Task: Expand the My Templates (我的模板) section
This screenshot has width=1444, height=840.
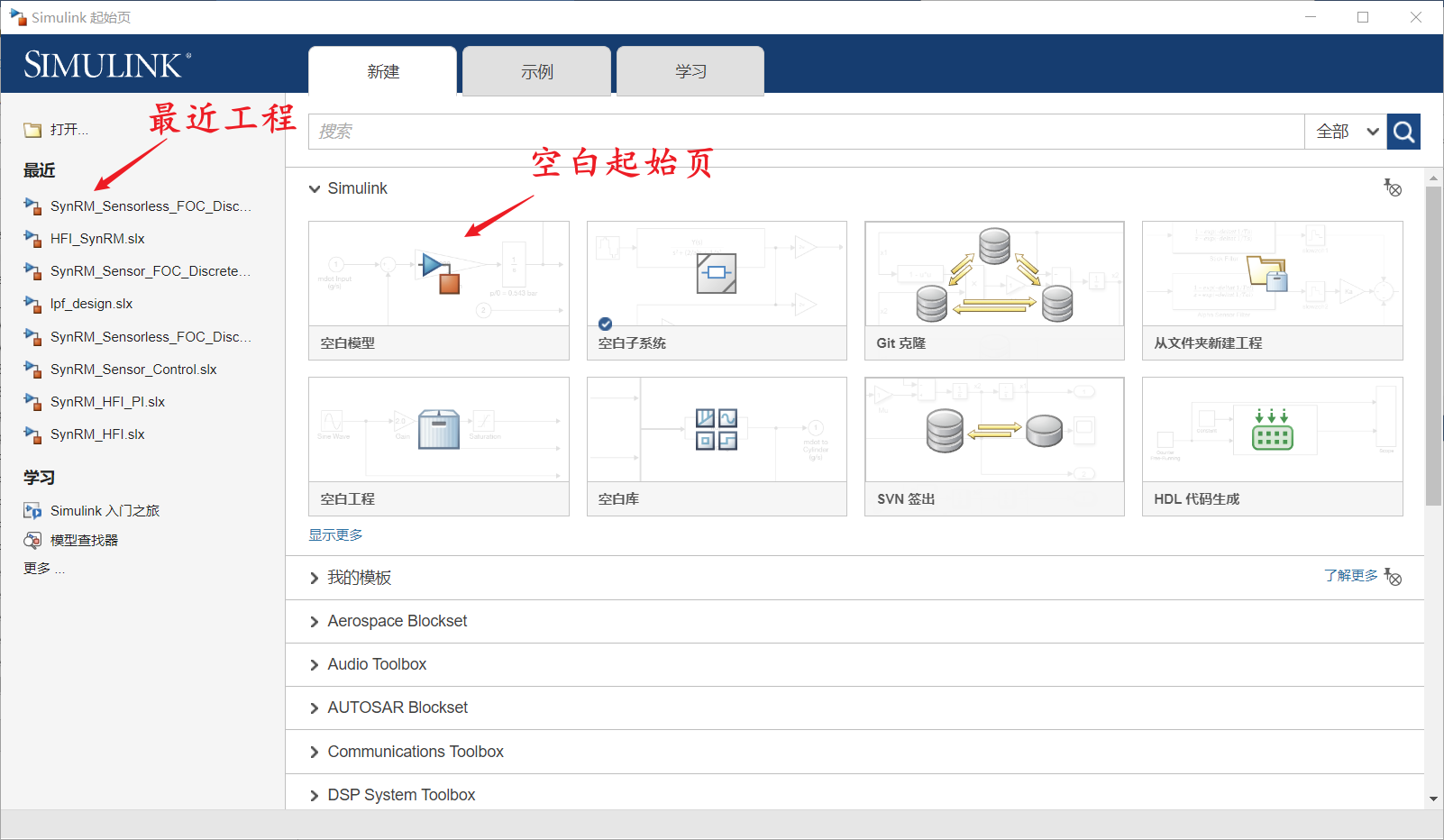Action: pyautogui.click(x=315, y=578)
